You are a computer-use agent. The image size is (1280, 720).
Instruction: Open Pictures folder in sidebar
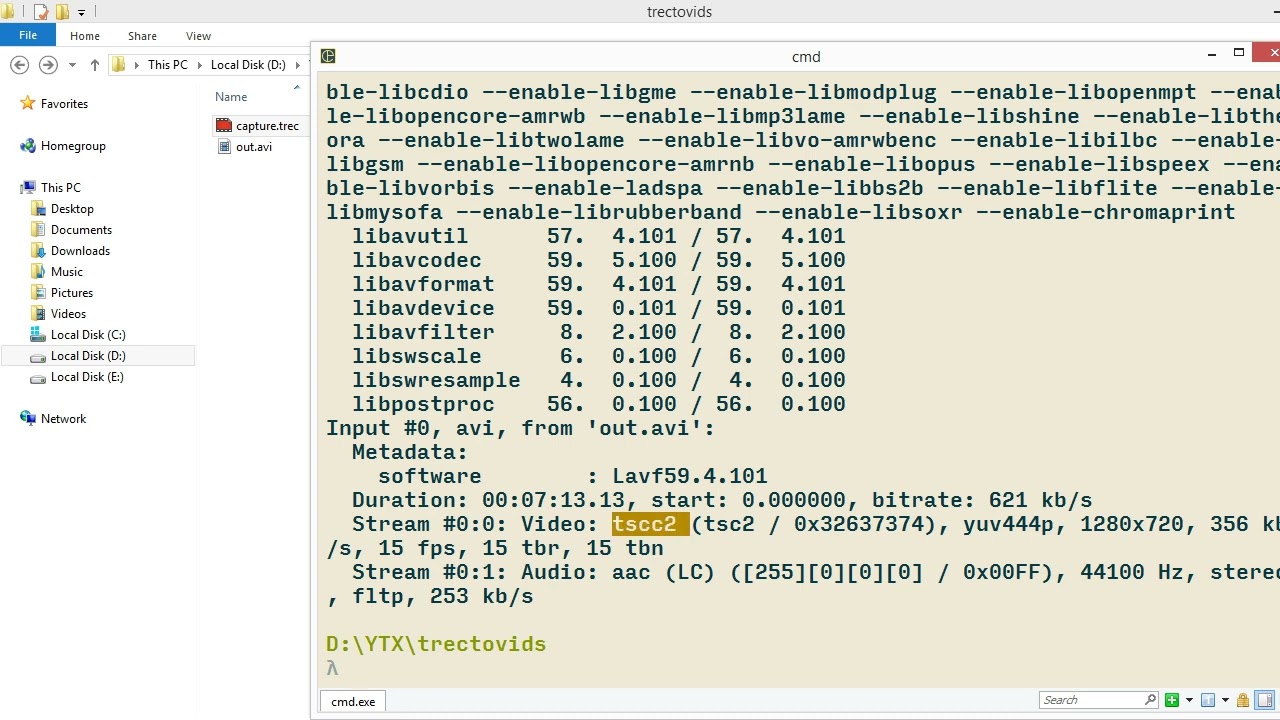(72, 293)
